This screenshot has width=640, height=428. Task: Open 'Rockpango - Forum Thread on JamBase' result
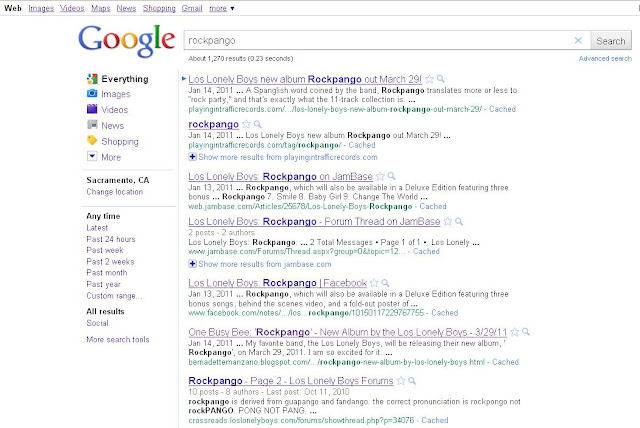314,222
